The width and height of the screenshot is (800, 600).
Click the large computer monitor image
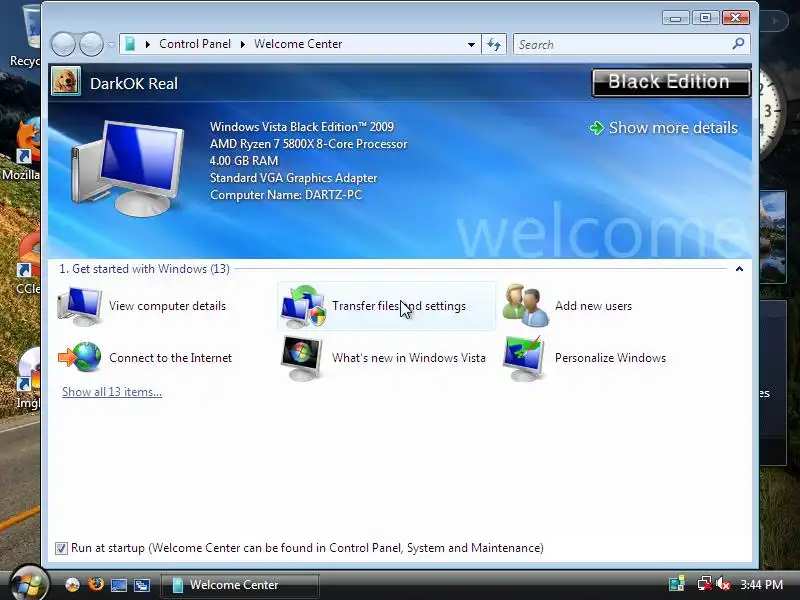coord(128,168)
